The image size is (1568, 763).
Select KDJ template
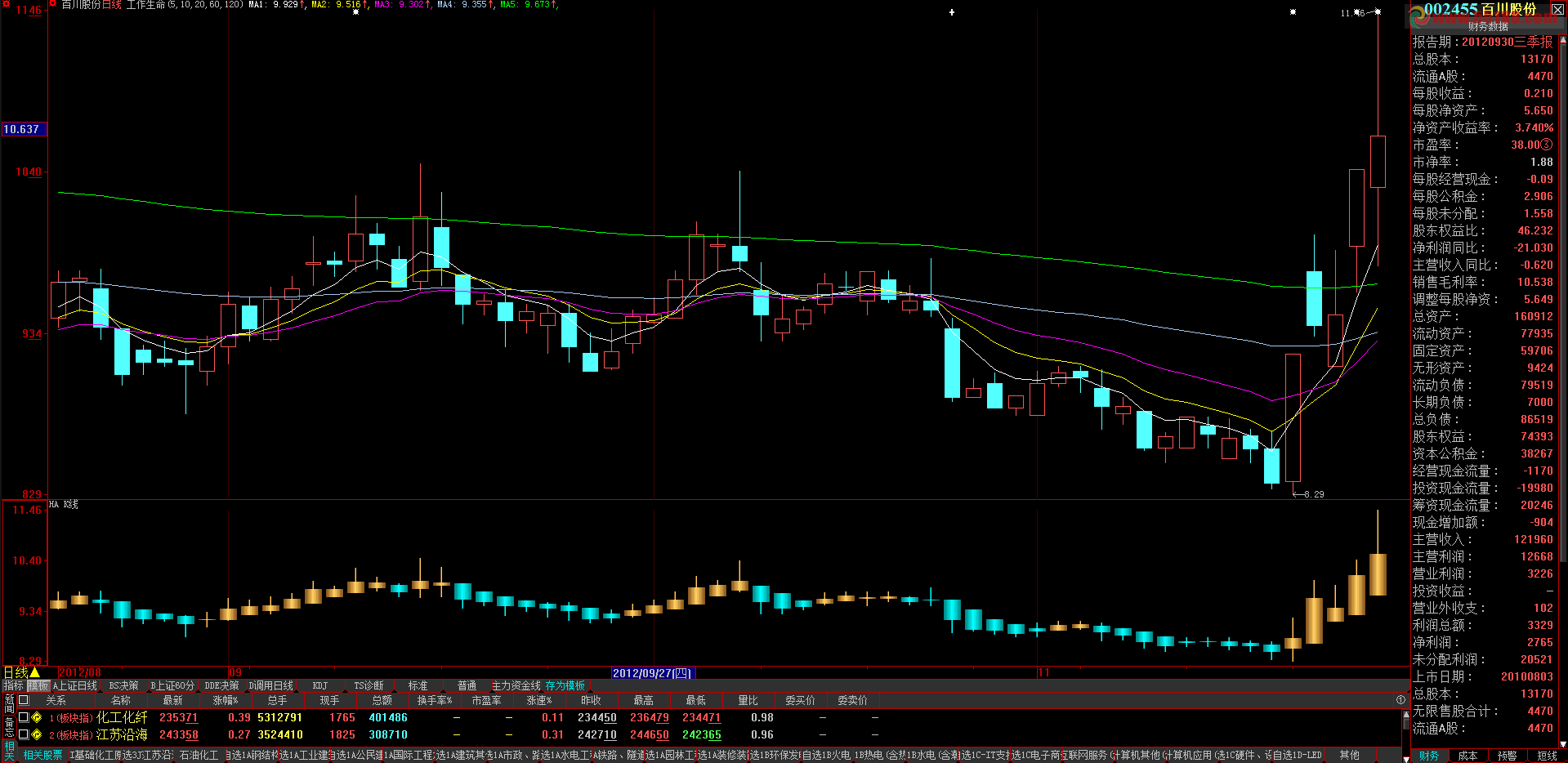point(320,686)
